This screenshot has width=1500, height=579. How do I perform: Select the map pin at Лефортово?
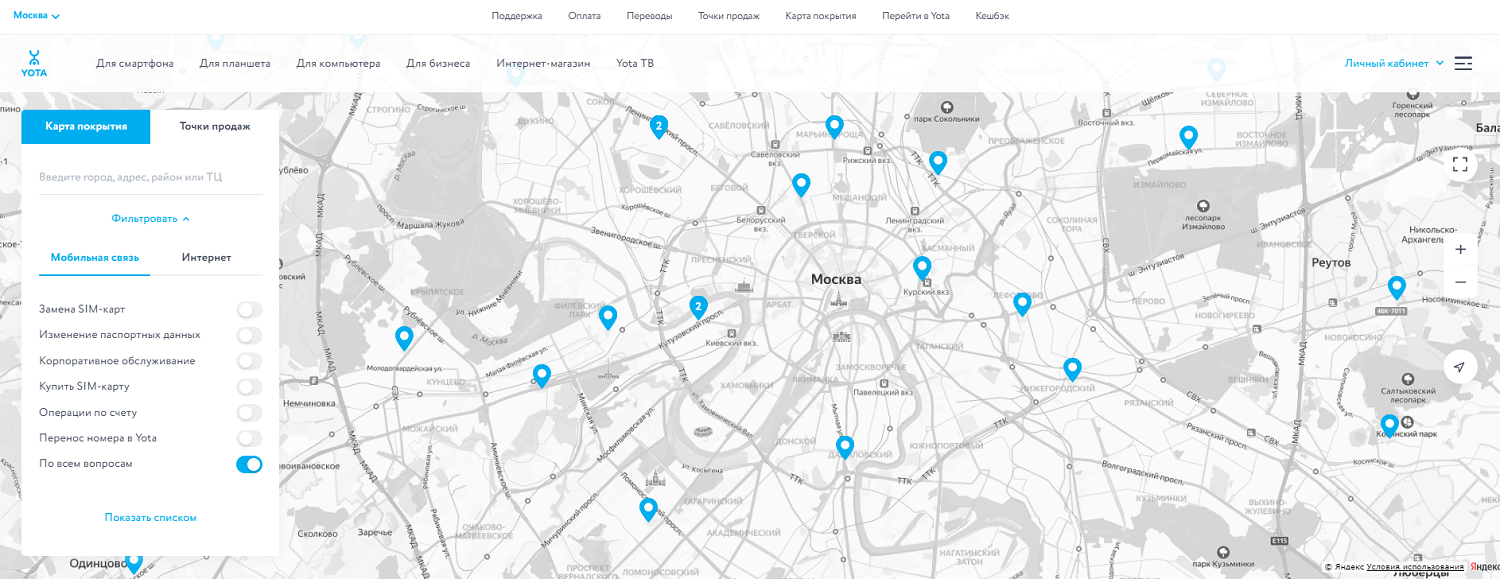click(1022, 304)
